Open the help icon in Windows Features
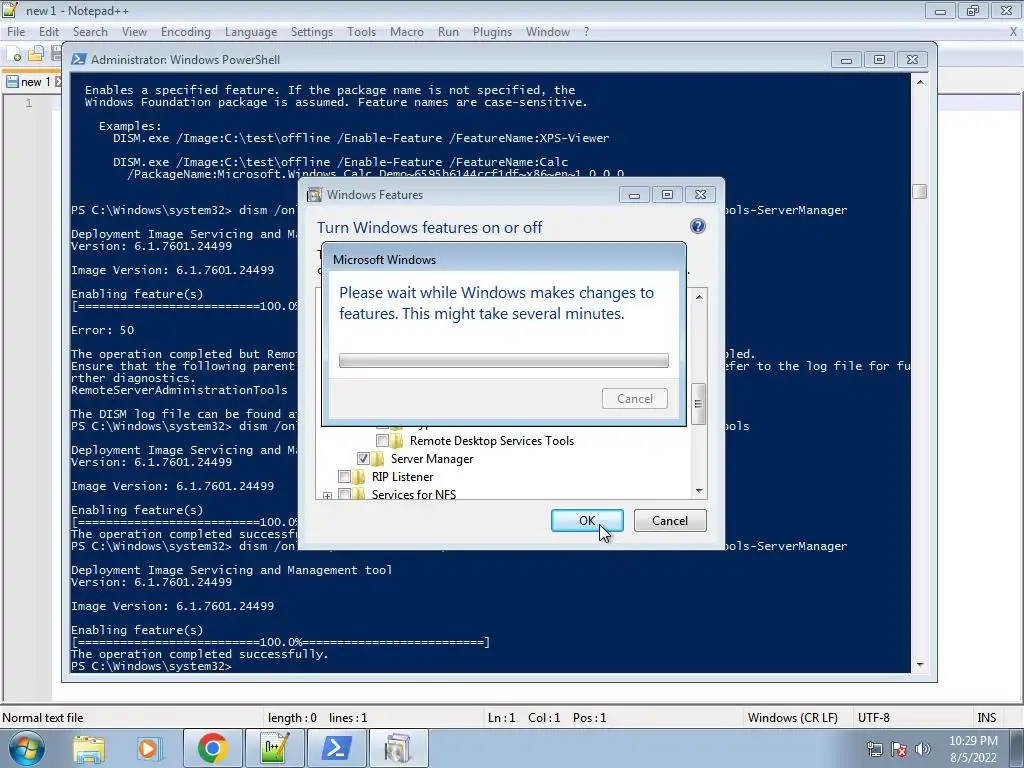Screen dimensions: 1024x768 pos(697,226)
